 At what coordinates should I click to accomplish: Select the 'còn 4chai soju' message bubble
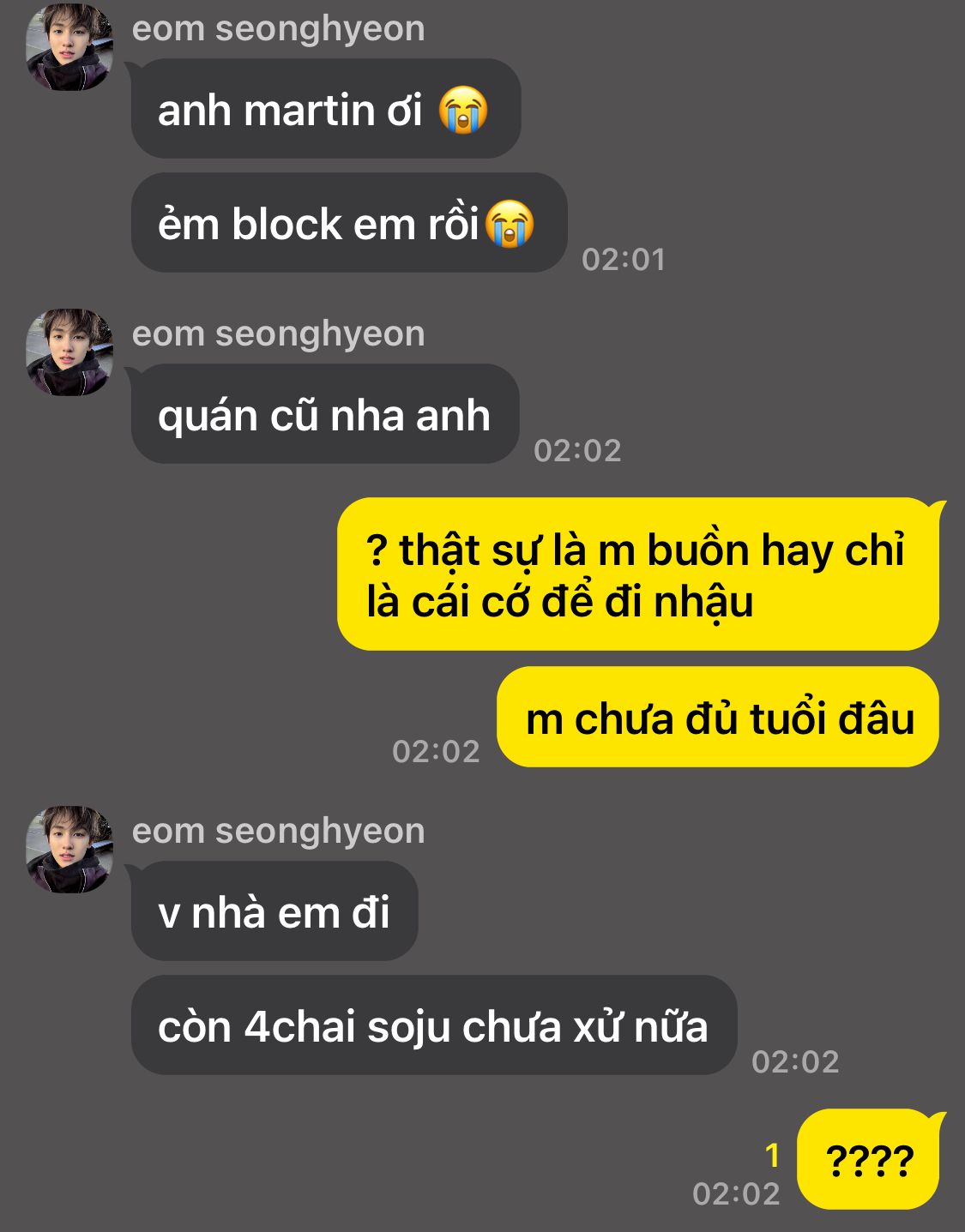(434, 1025)
